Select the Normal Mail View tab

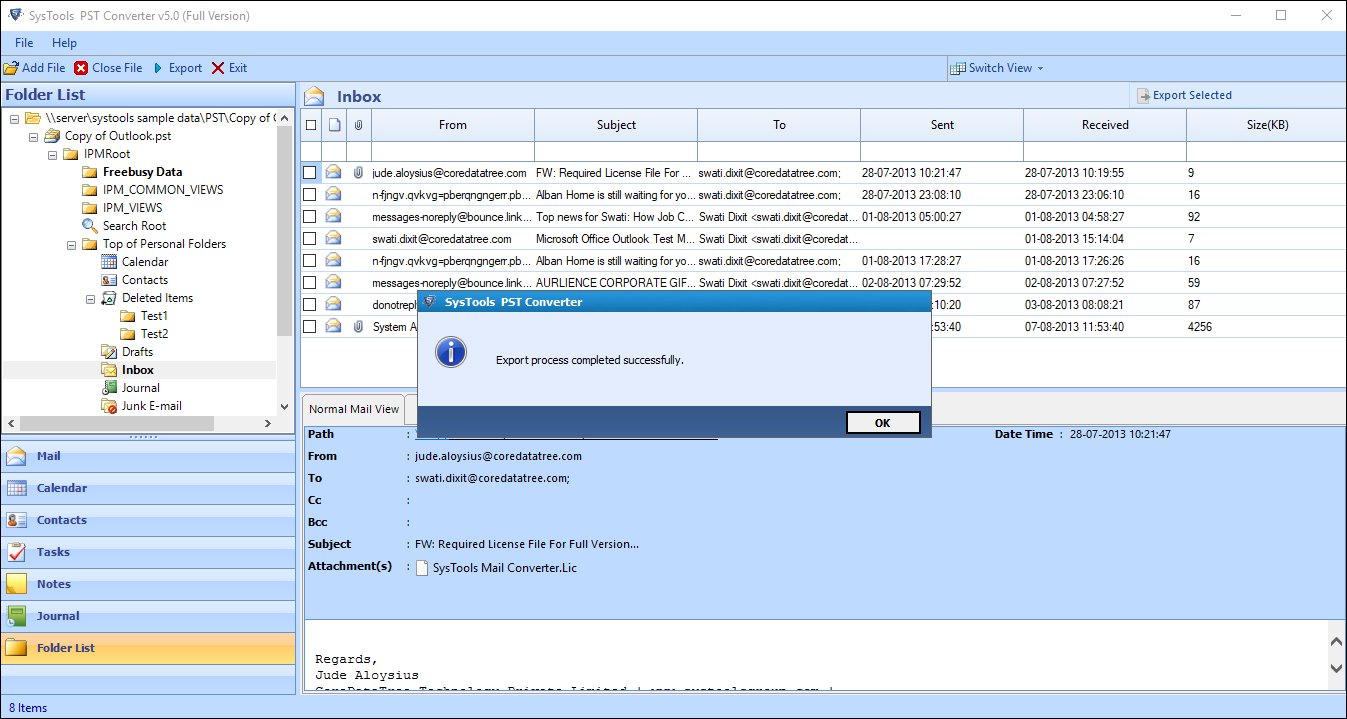click(x=354, y=409)
